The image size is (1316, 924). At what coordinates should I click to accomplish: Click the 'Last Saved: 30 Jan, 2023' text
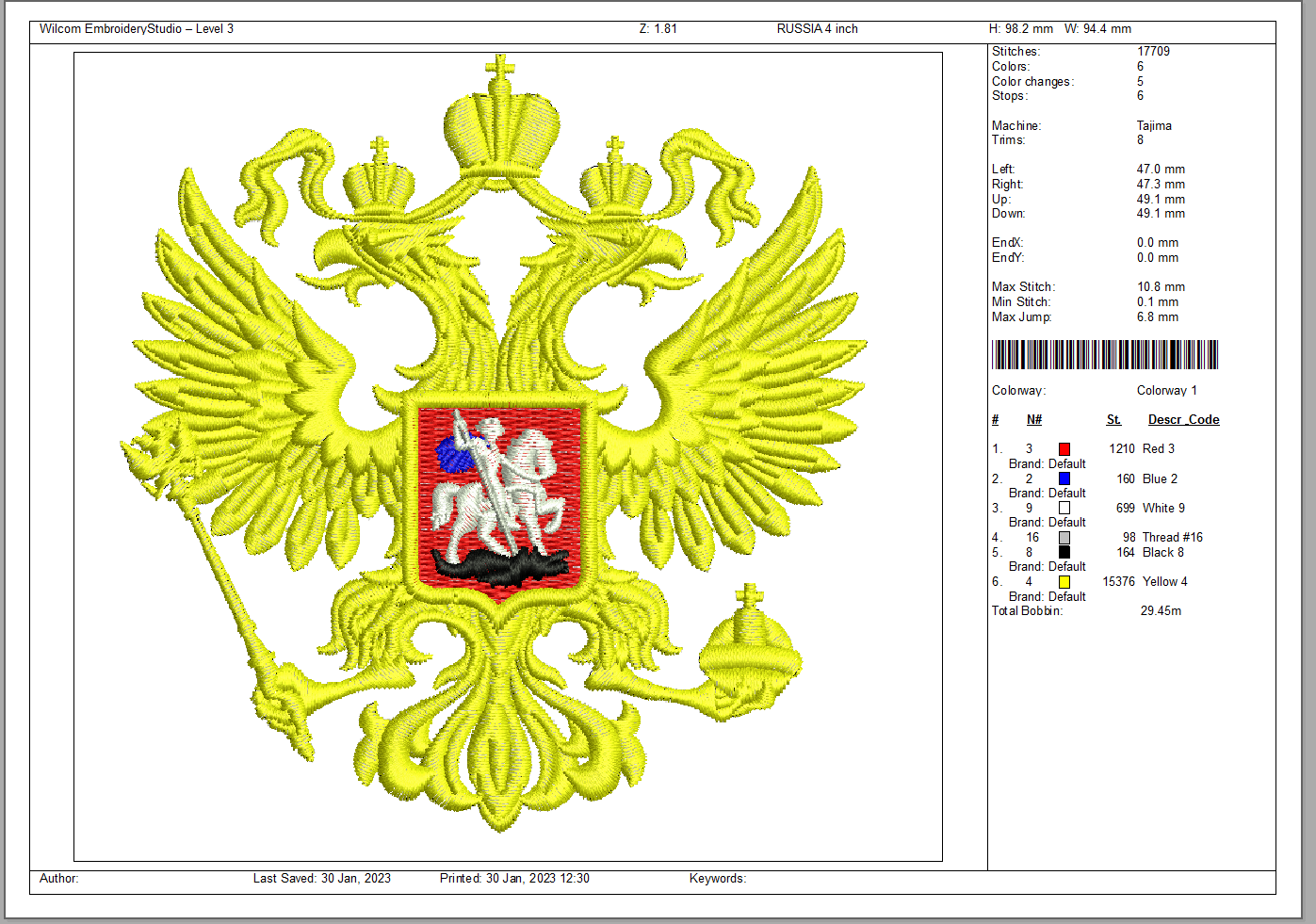(322, 879)
